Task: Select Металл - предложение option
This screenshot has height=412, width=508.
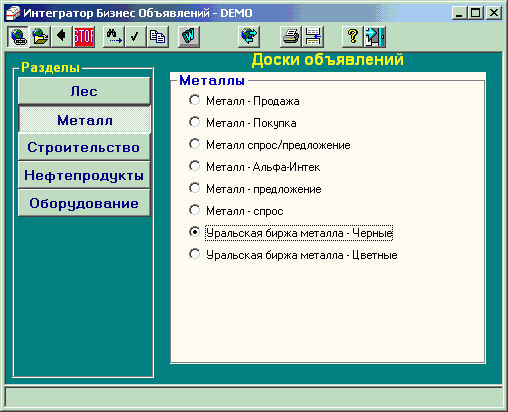Action: pos(255,189)
